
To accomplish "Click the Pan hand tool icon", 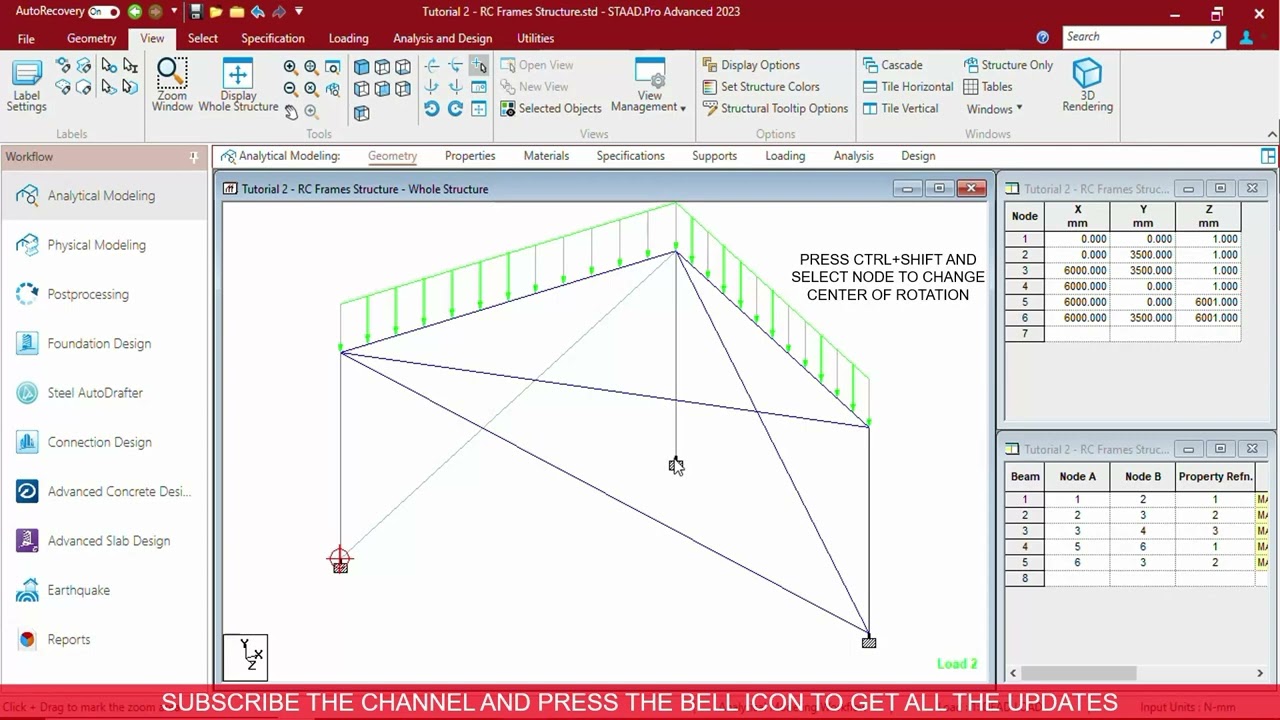I will 291,111.
